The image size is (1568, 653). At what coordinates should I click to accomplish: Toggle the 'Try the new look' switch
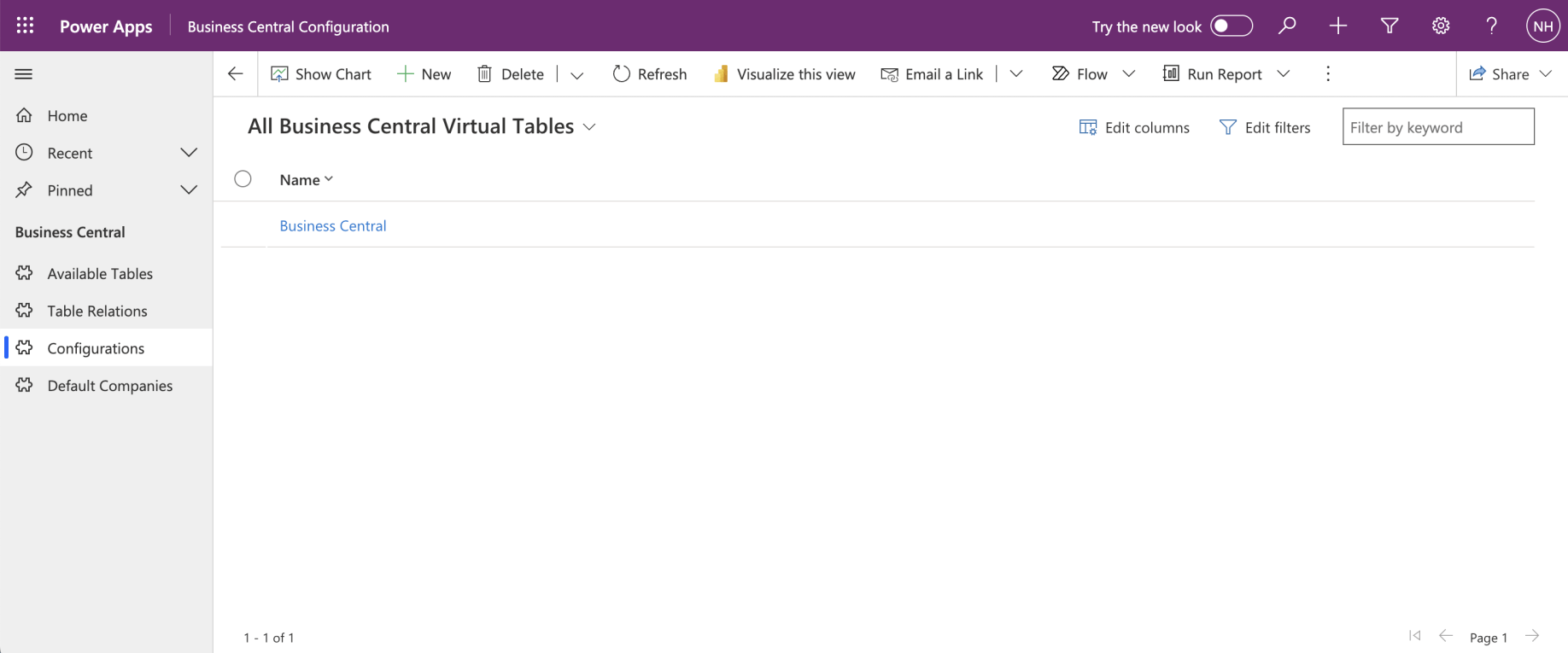1231,26
